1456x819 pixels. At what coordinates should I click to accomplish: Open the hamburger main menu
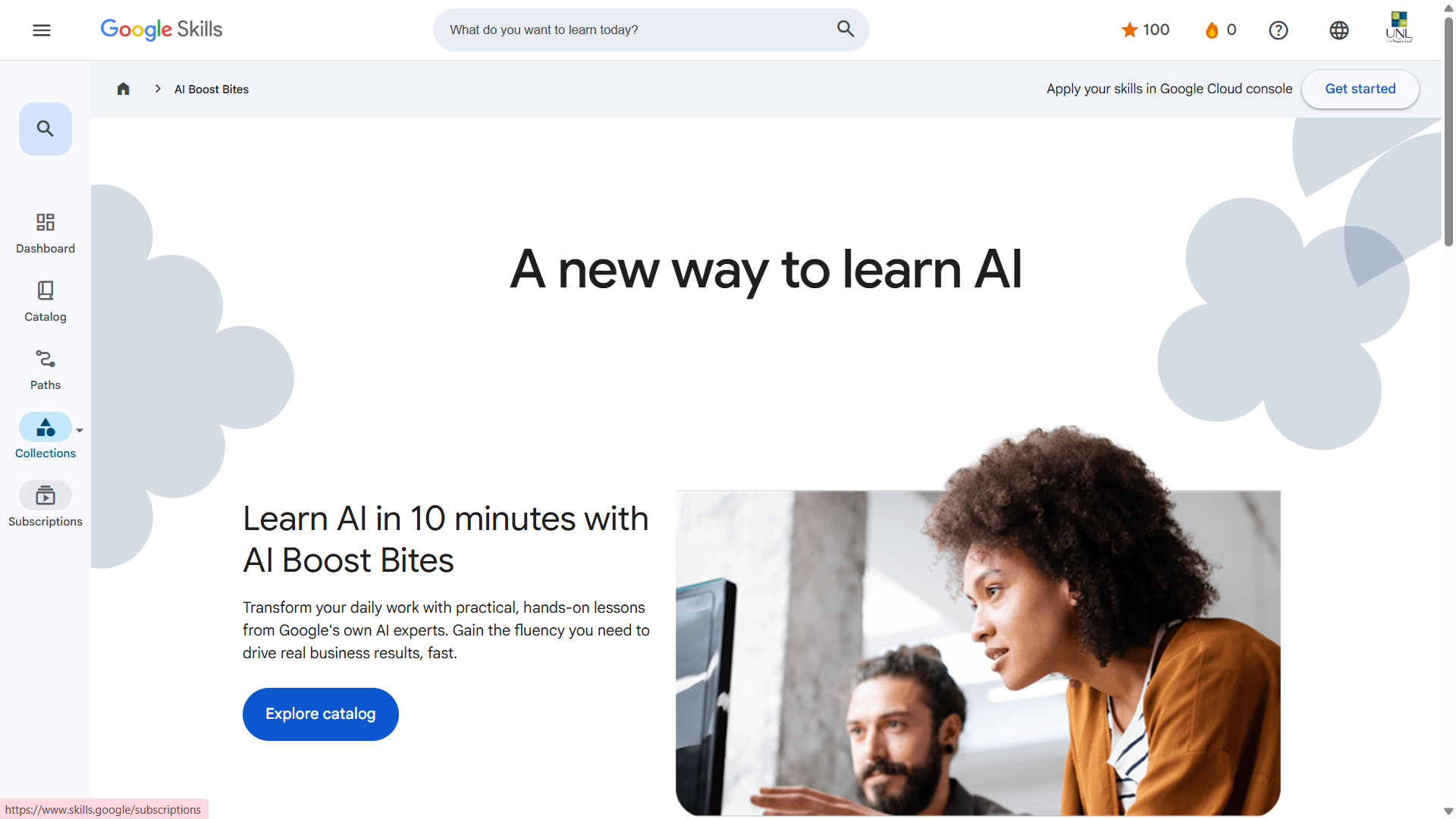point(42,30)
